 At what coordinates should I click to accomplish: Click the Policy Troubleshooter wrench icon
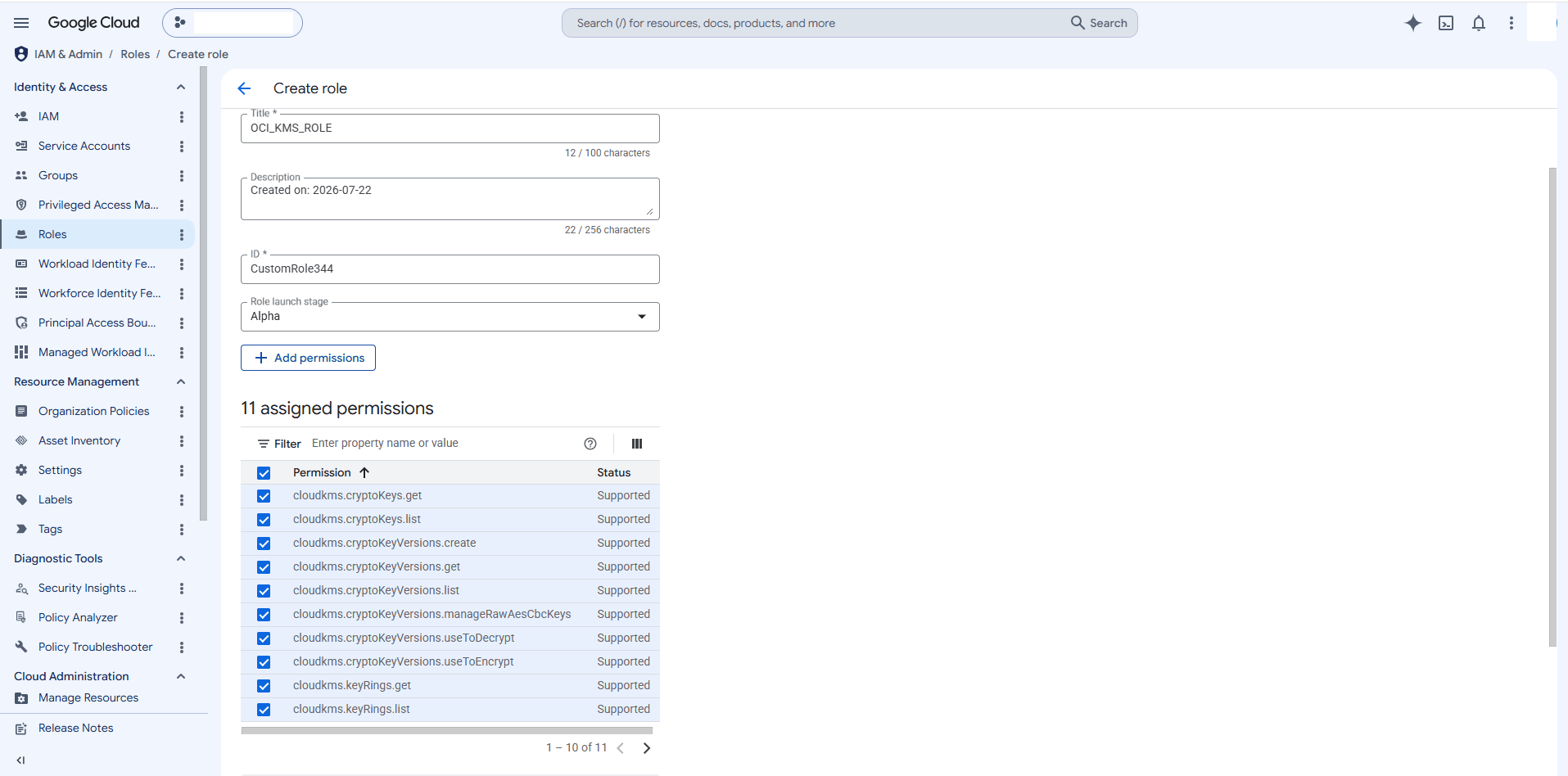click(21, 647)
